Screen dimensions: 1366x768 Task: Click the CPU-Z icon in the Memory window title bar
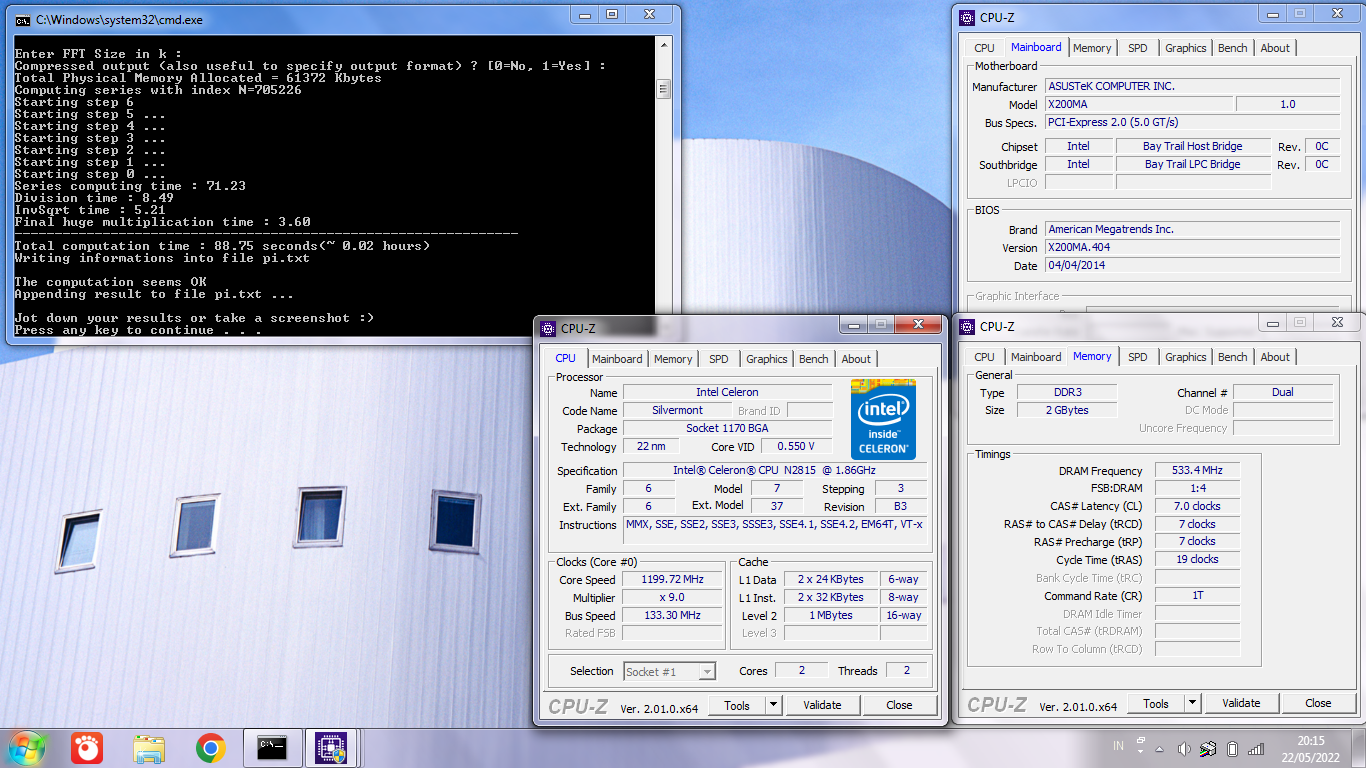point(966,326)
